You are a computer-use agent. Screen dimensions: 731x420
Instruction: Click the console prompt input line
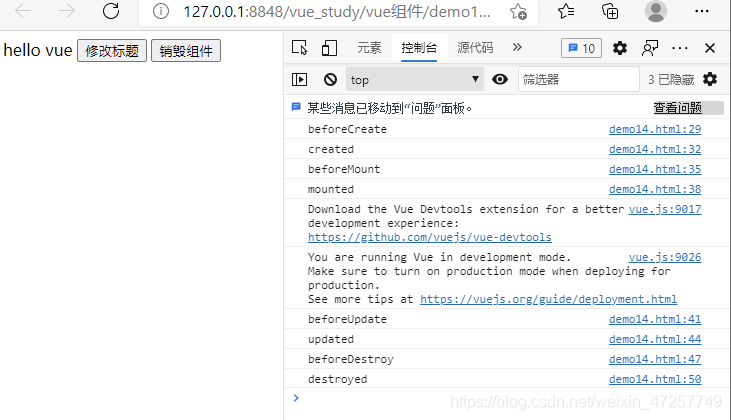[513, 398]
